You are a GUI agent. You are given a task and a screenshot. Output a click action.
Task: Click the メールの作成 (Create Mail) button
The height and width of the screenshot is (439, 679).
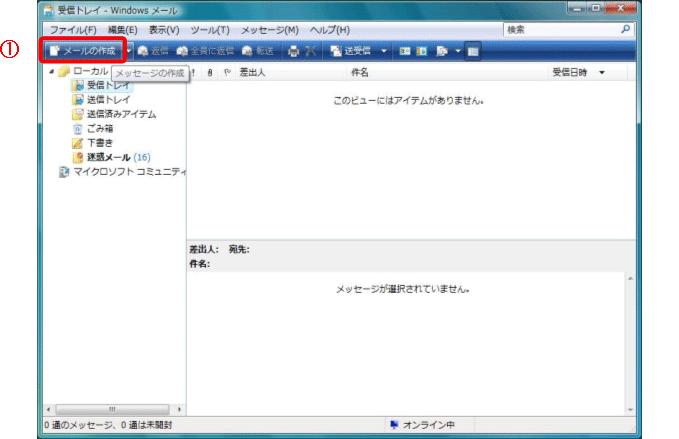click(x=82, y=50)
